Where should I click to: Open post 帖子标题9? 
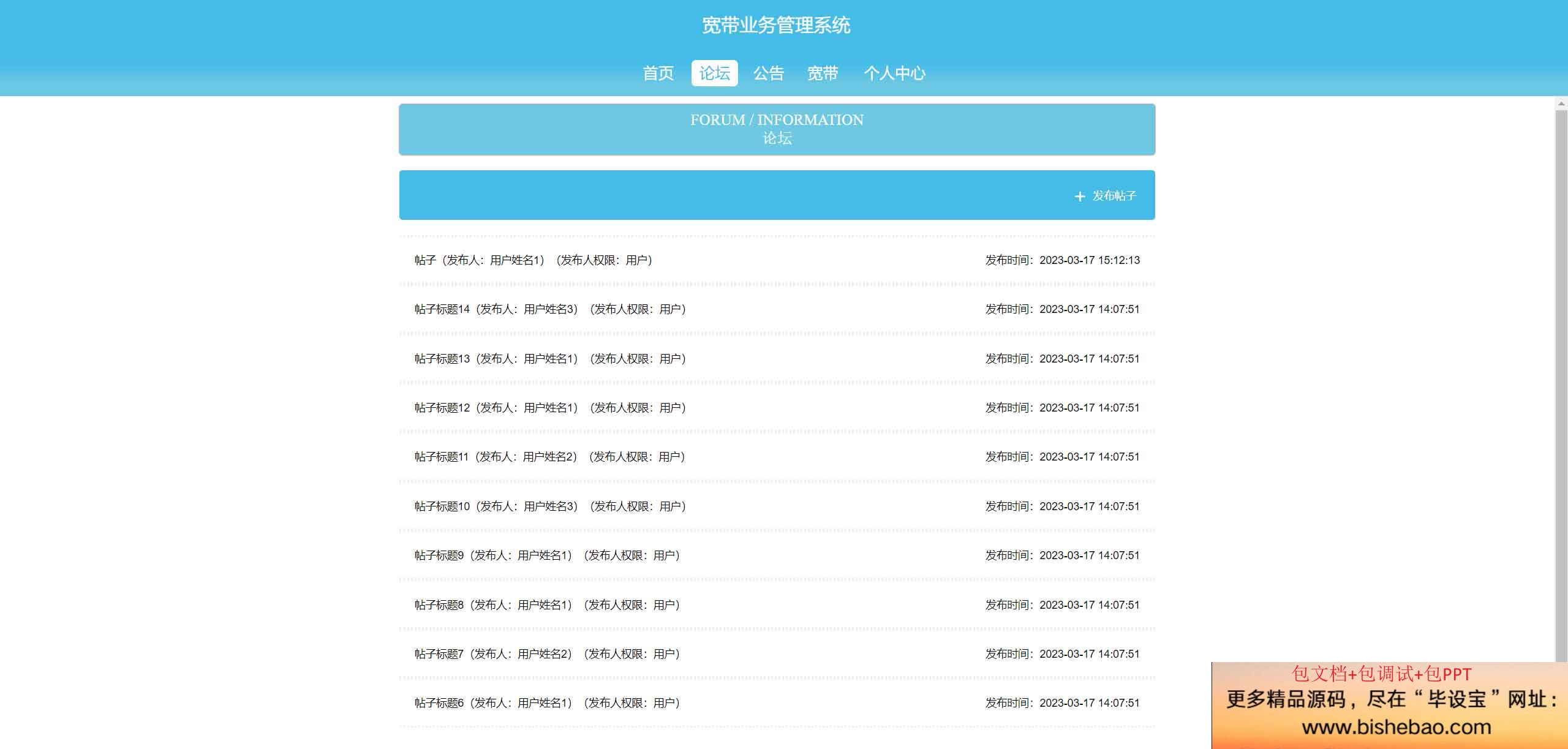[x=547, y=555]
